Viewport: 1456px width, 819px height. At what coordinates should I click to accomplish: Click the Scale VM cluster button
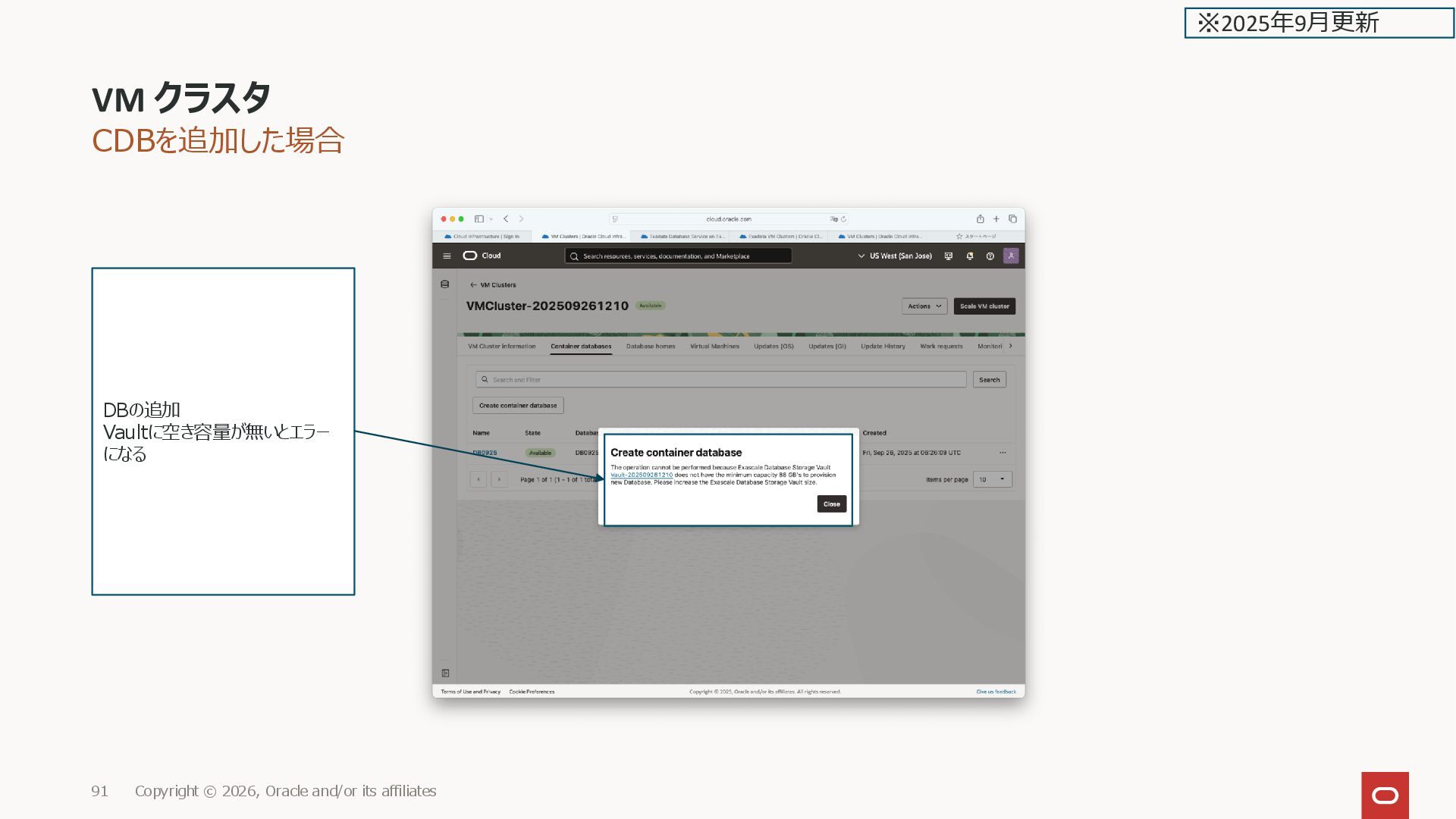[x=984, y=306]
